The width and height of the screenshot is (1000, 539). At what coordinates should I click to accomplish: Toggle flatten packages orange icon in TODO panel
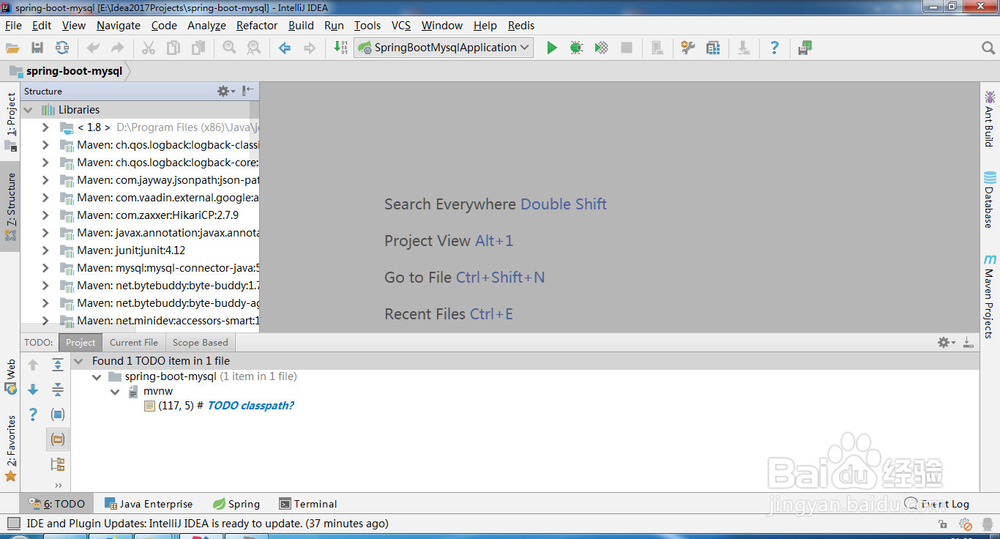coord(57,439)
